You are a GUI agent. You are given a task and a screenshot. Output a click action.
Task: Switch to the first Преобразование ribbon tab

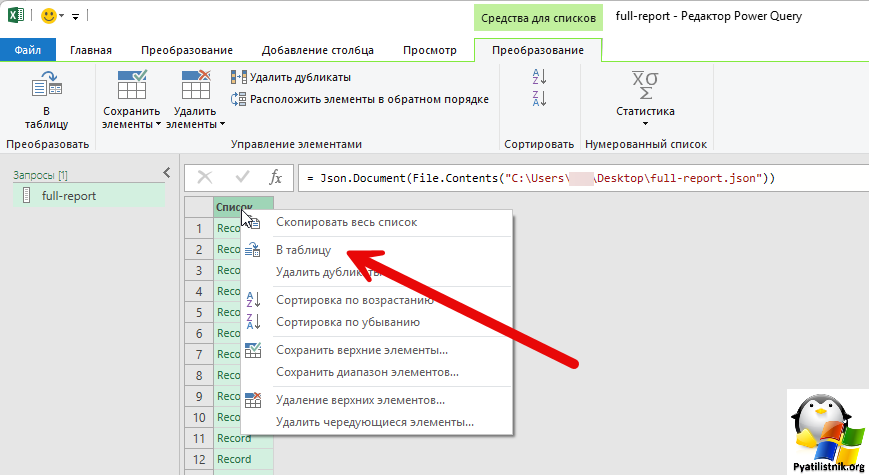(187, 50)
